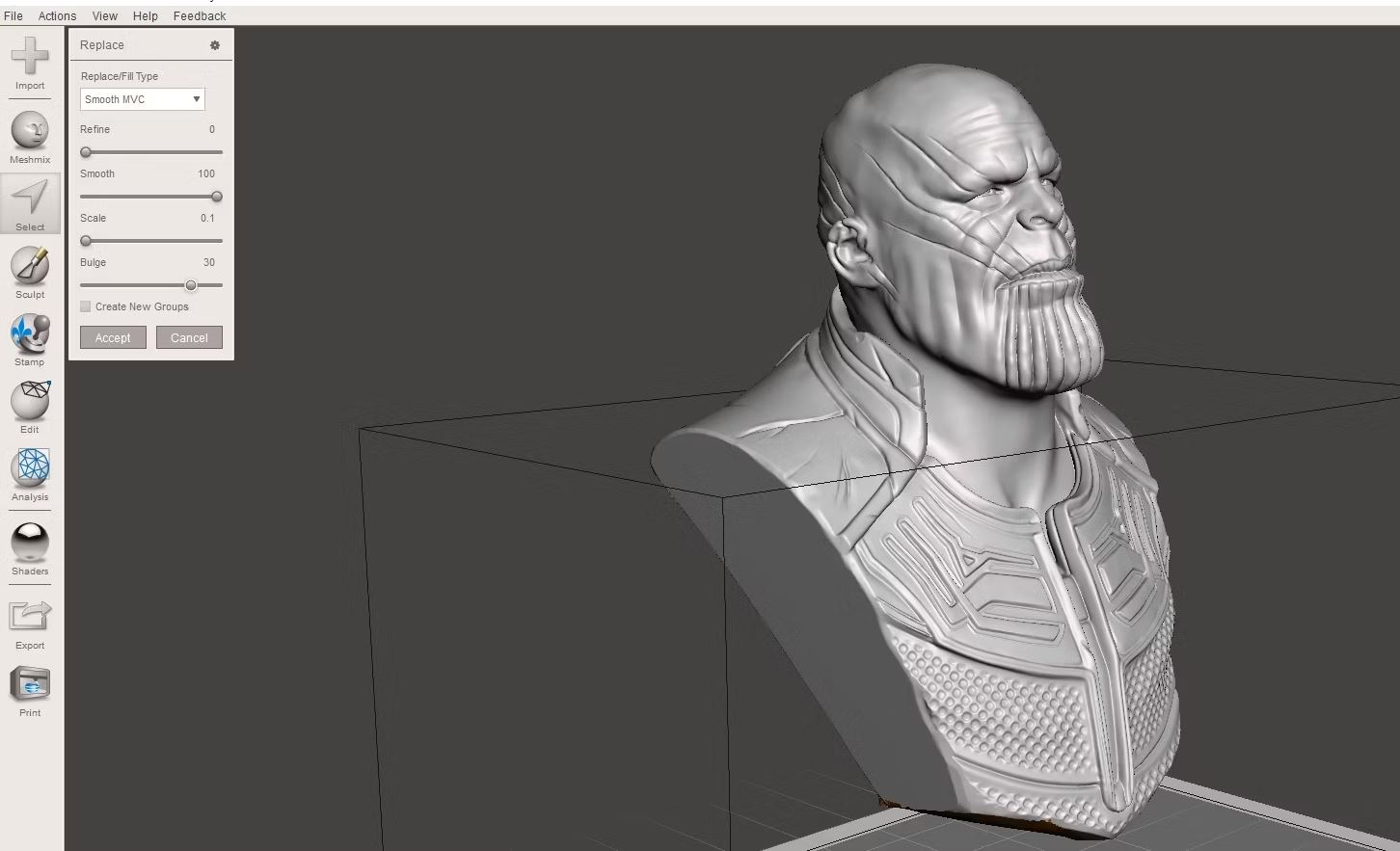Image resolution: width=1400 pixels, height=851 pixels.
Task: Click the Smooth value 100
Action: point(206,173)
